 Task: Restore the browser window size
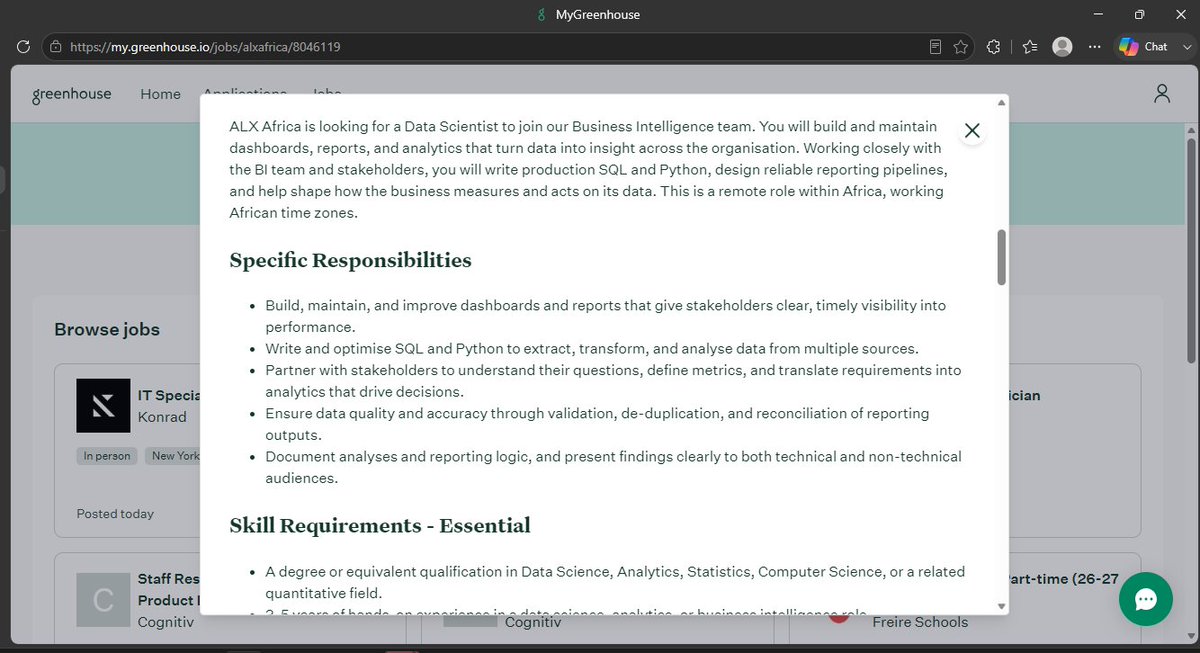point(1138,15)
